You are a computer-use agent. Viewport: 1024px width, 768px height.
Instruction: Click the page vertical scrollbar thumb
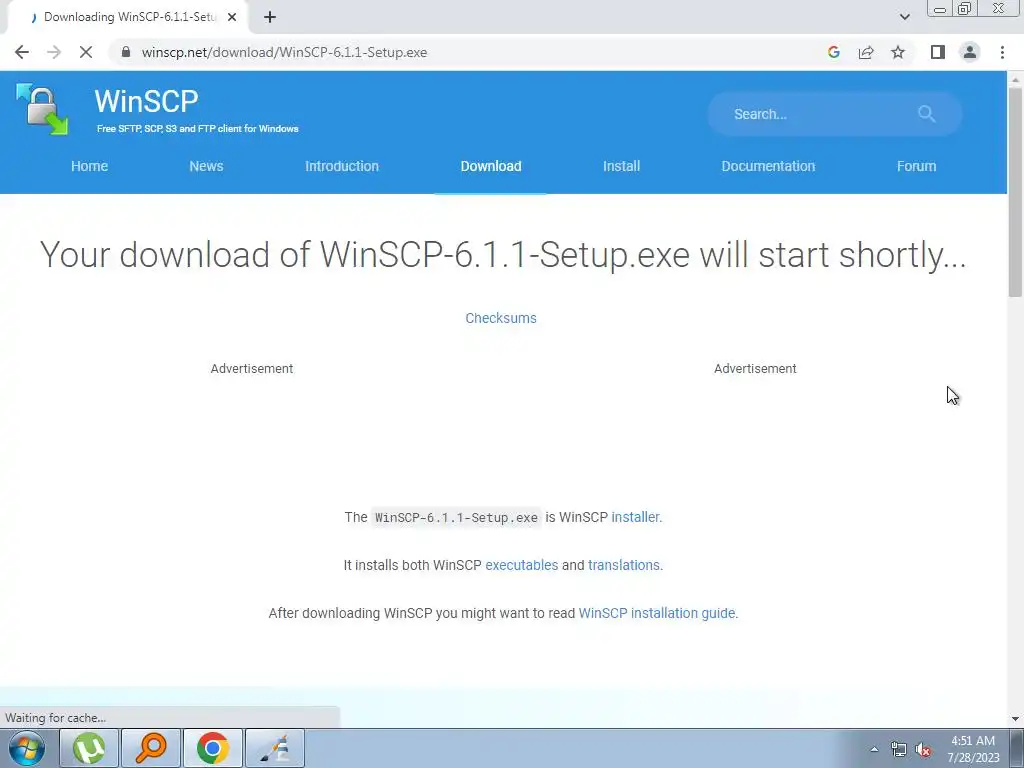(x=1015, y=193)
